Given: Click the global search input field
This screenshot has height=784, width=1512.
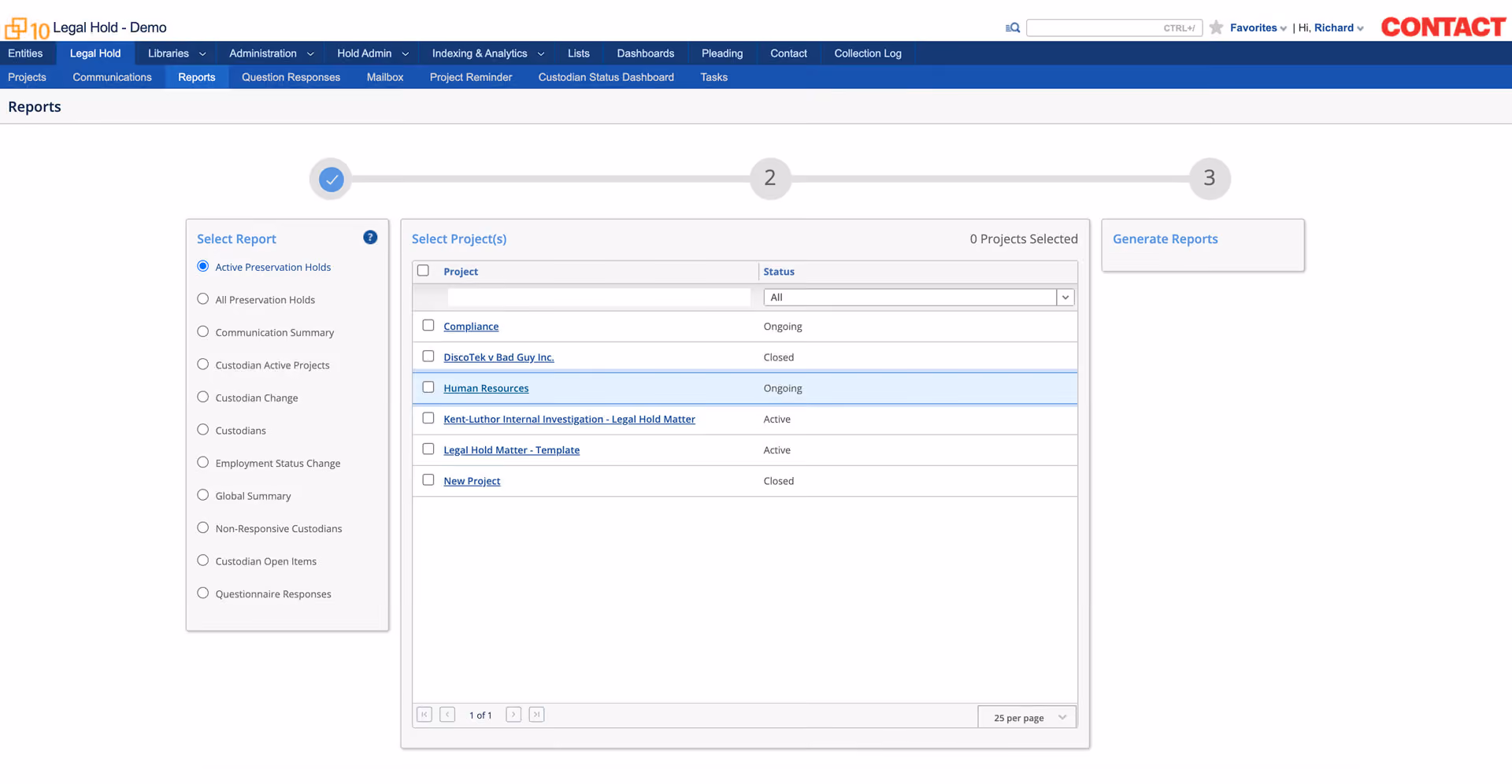Looking at the screenshot, I should pyautogui.click(x=1114, y=28).
